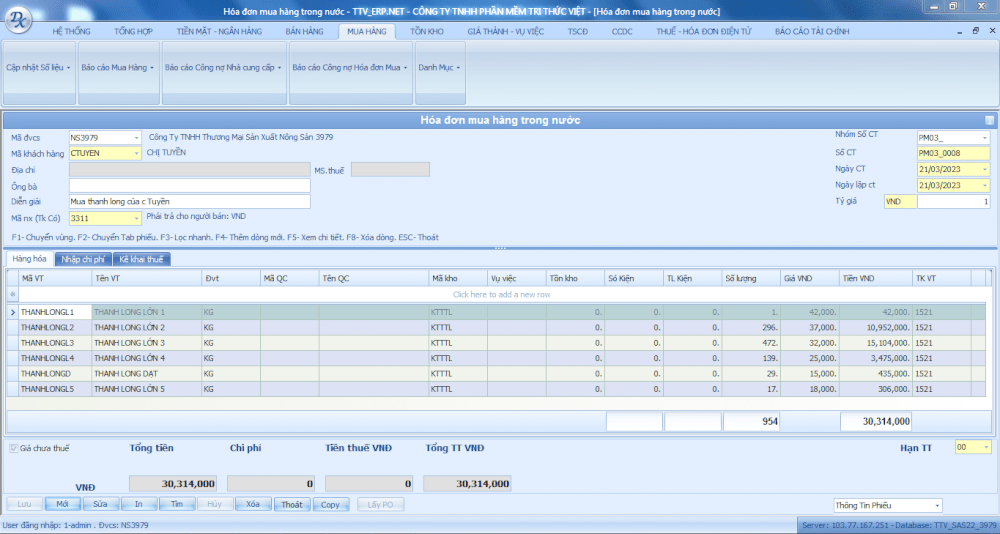Viewport: 1000px width, 534px height.
Task: Expand the Danh Mục ribbon menu
Action: 440,68
